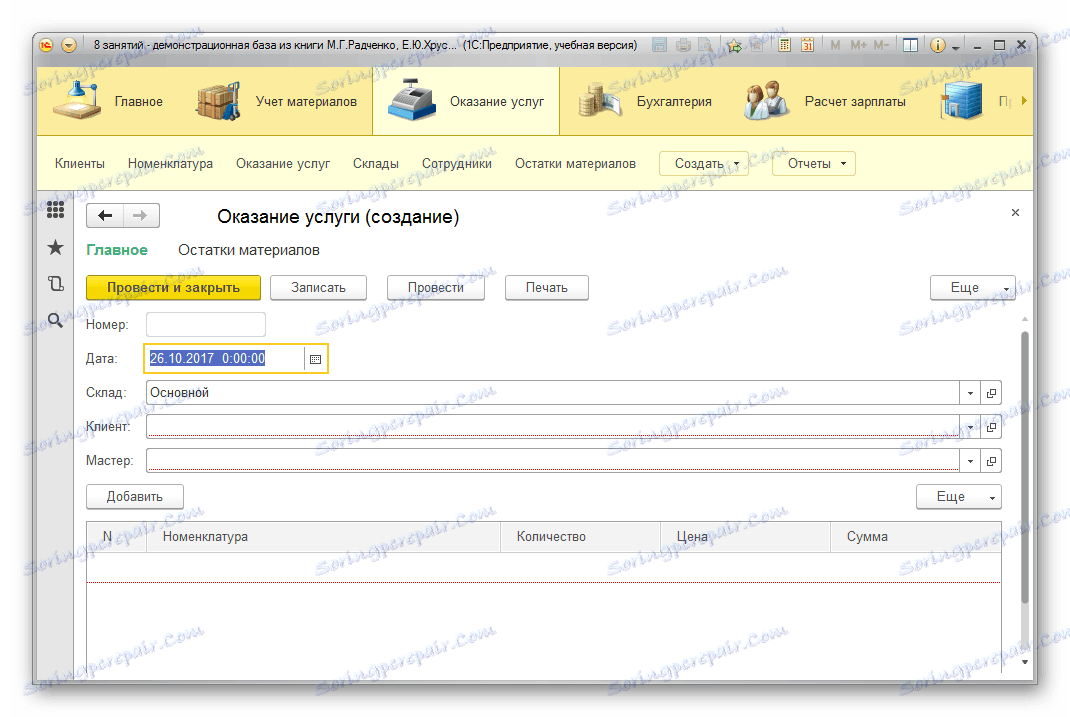Click the printer icon in title bar

[x=683, y=46]
